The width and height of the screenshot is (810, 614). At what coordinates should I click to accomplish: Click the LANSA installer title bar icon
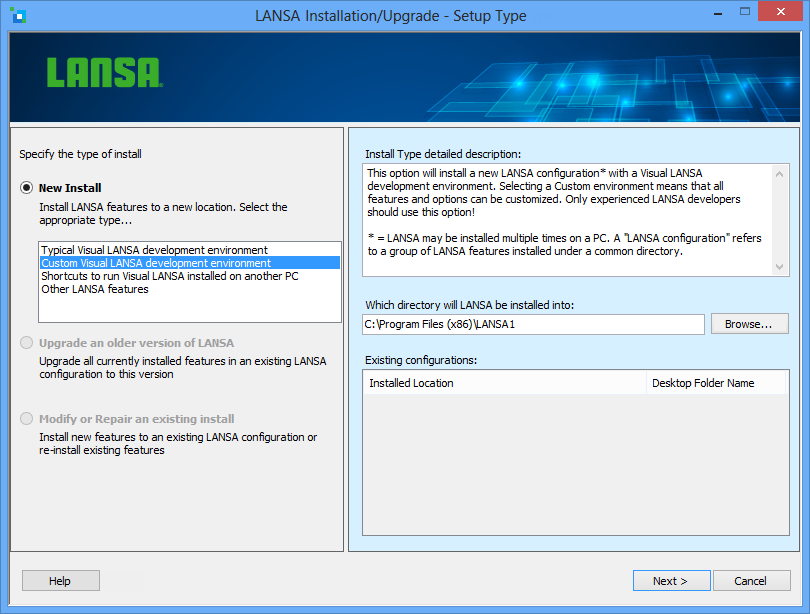(18, 15)
